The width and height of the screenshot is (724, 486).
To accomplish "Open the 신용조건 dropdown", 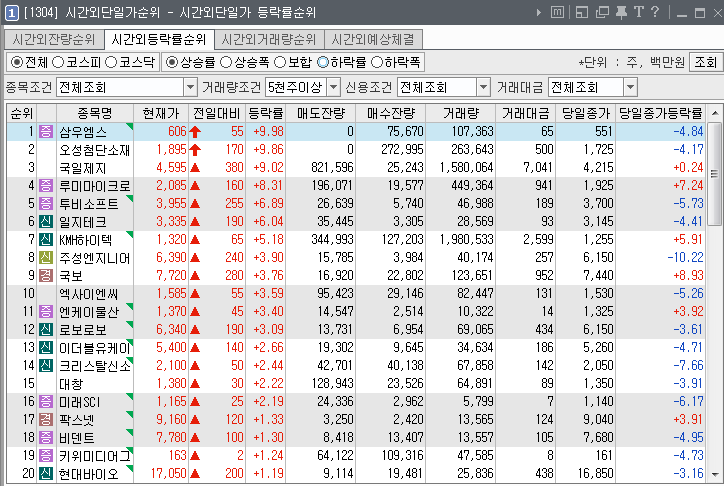I will [x=483, y=87].
